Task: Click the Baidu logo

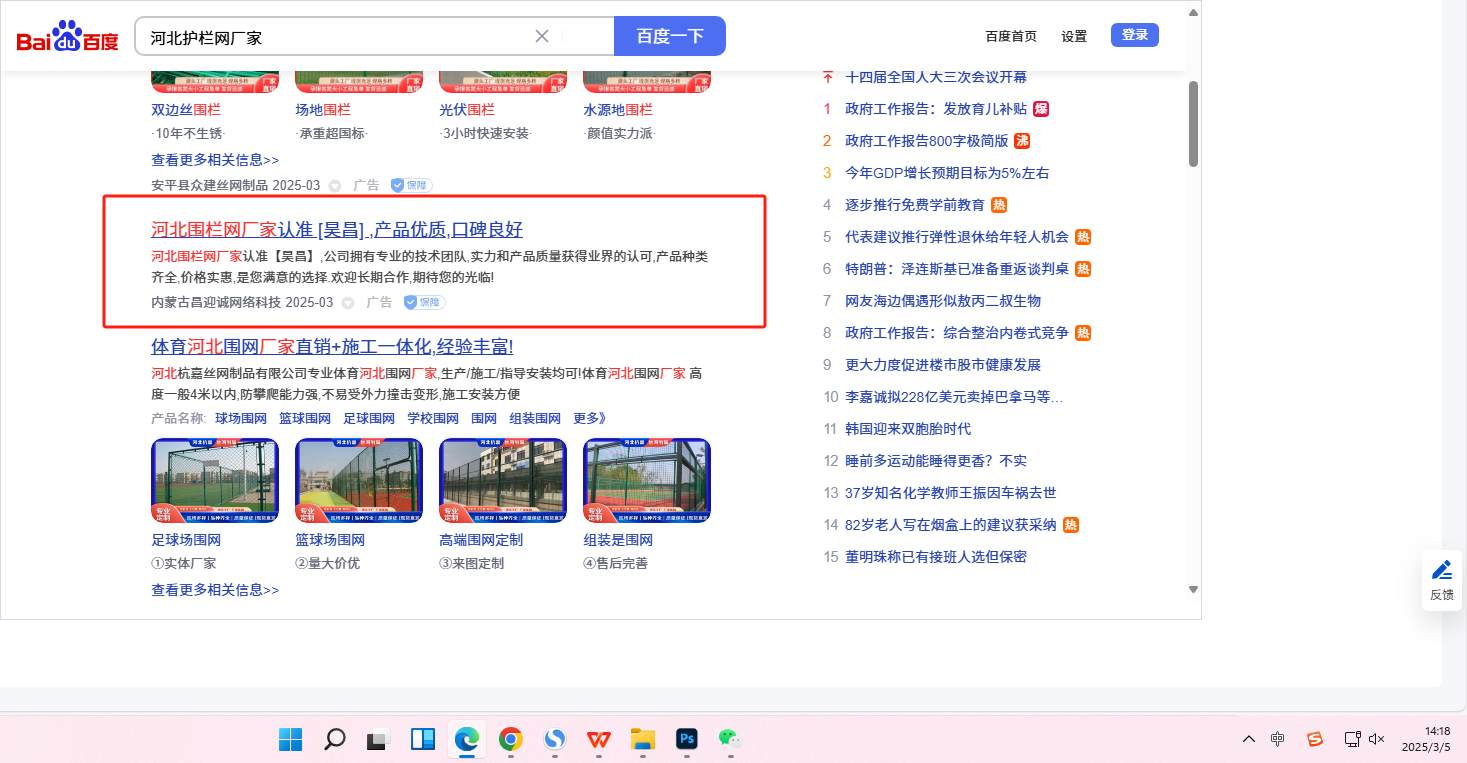Action: pyautogui.click(x=67, y=37)
